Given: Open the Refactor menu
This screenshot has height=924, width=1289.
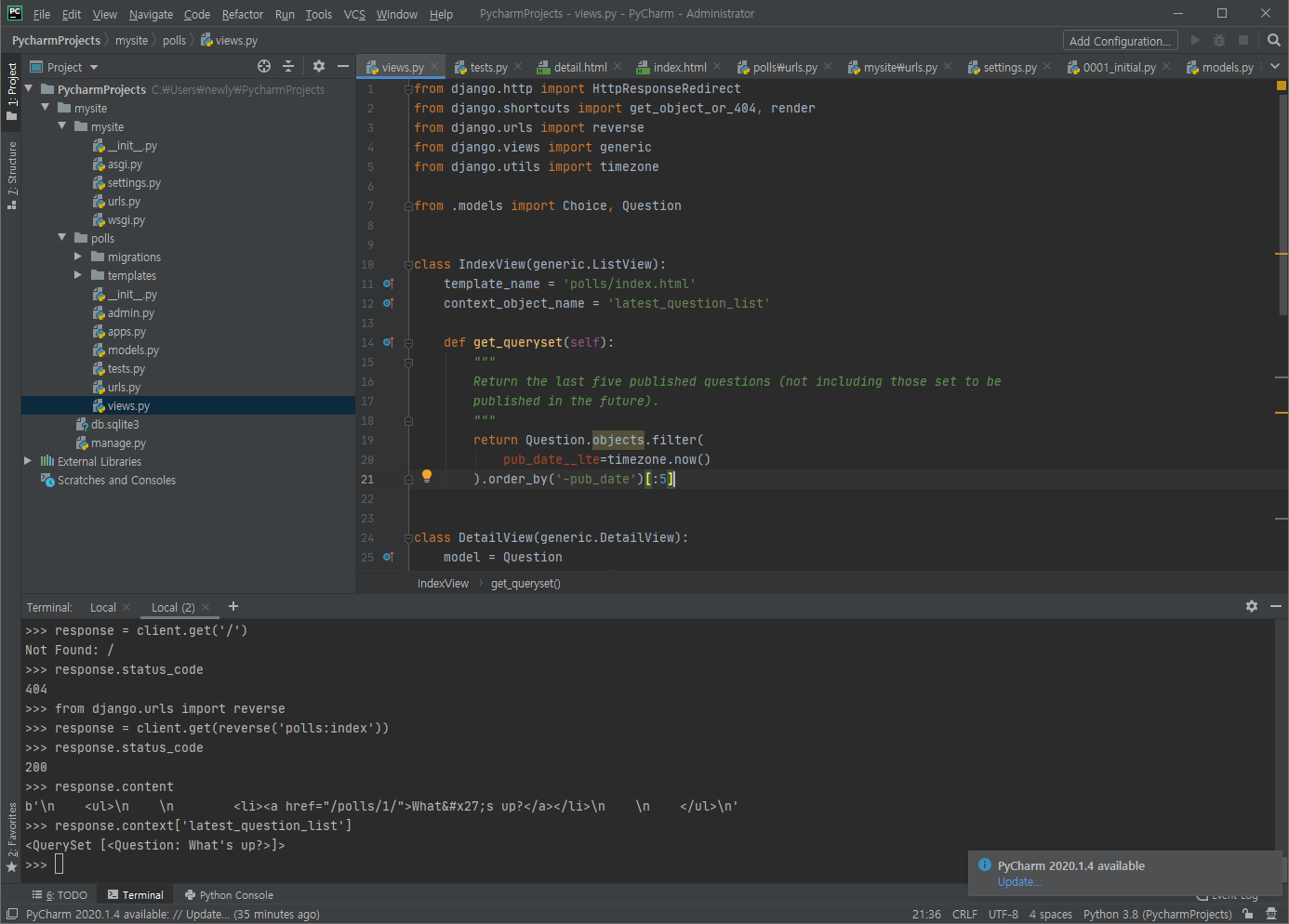Looking at the screenshot, I should (243, 14).
